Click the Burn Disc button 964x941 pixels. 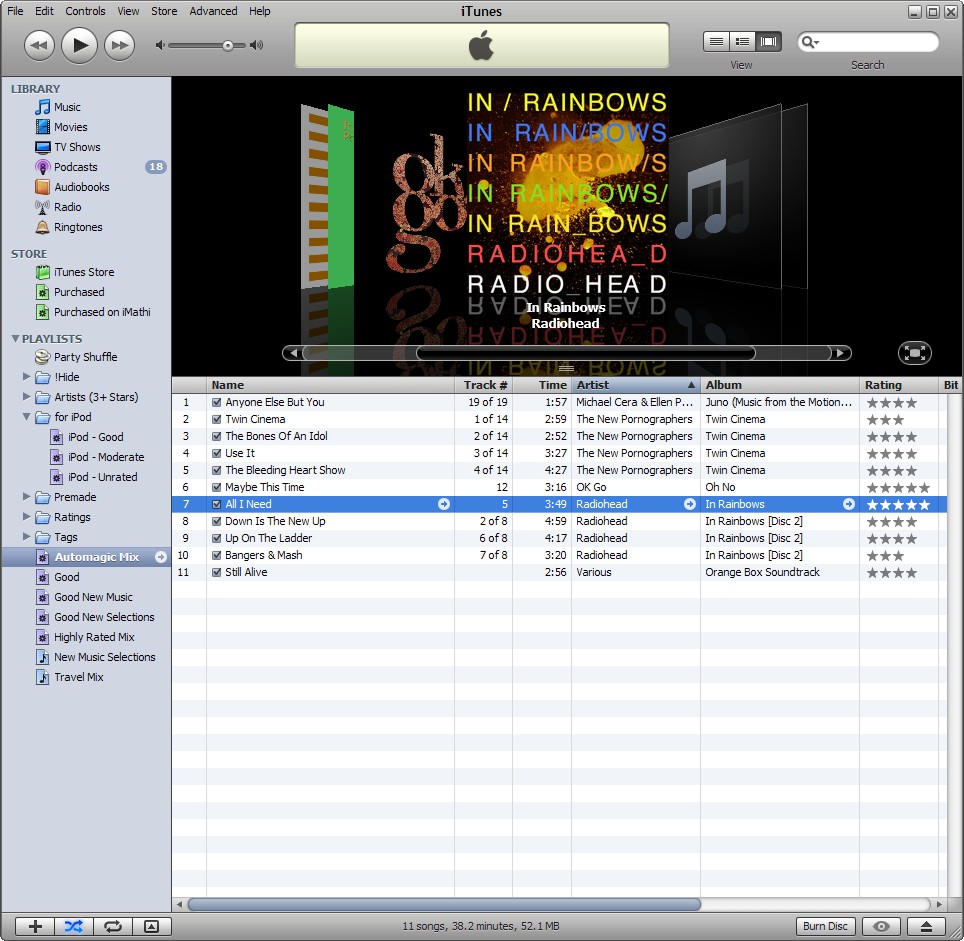tap(825, 926)
